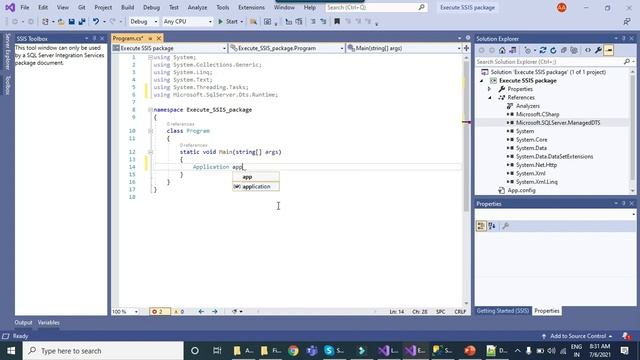This screenshot has width=640, height=360.
Task: Select App.config in Solution Explorer
Action: click(x=521, y=191)
